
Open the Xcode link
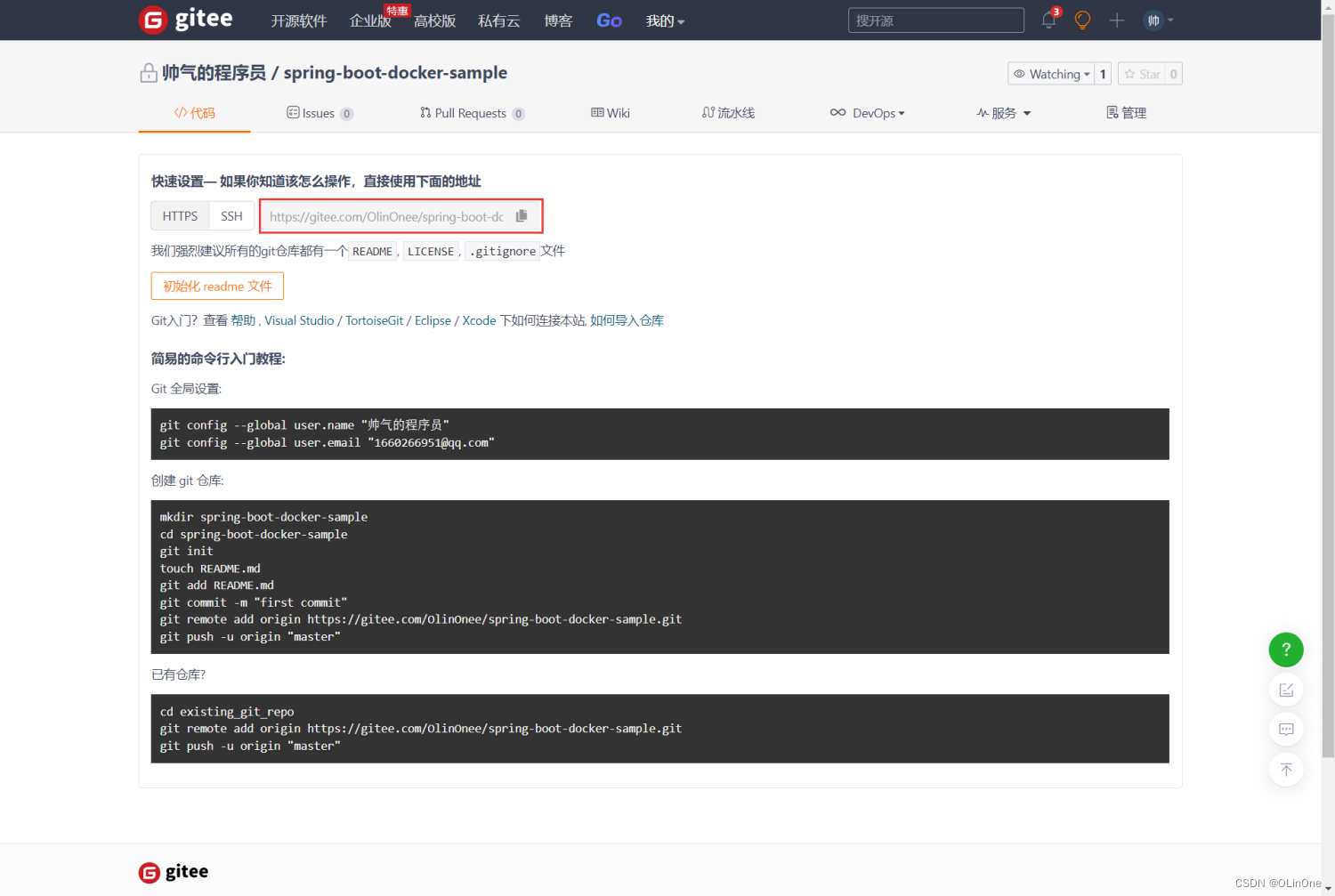479,320
